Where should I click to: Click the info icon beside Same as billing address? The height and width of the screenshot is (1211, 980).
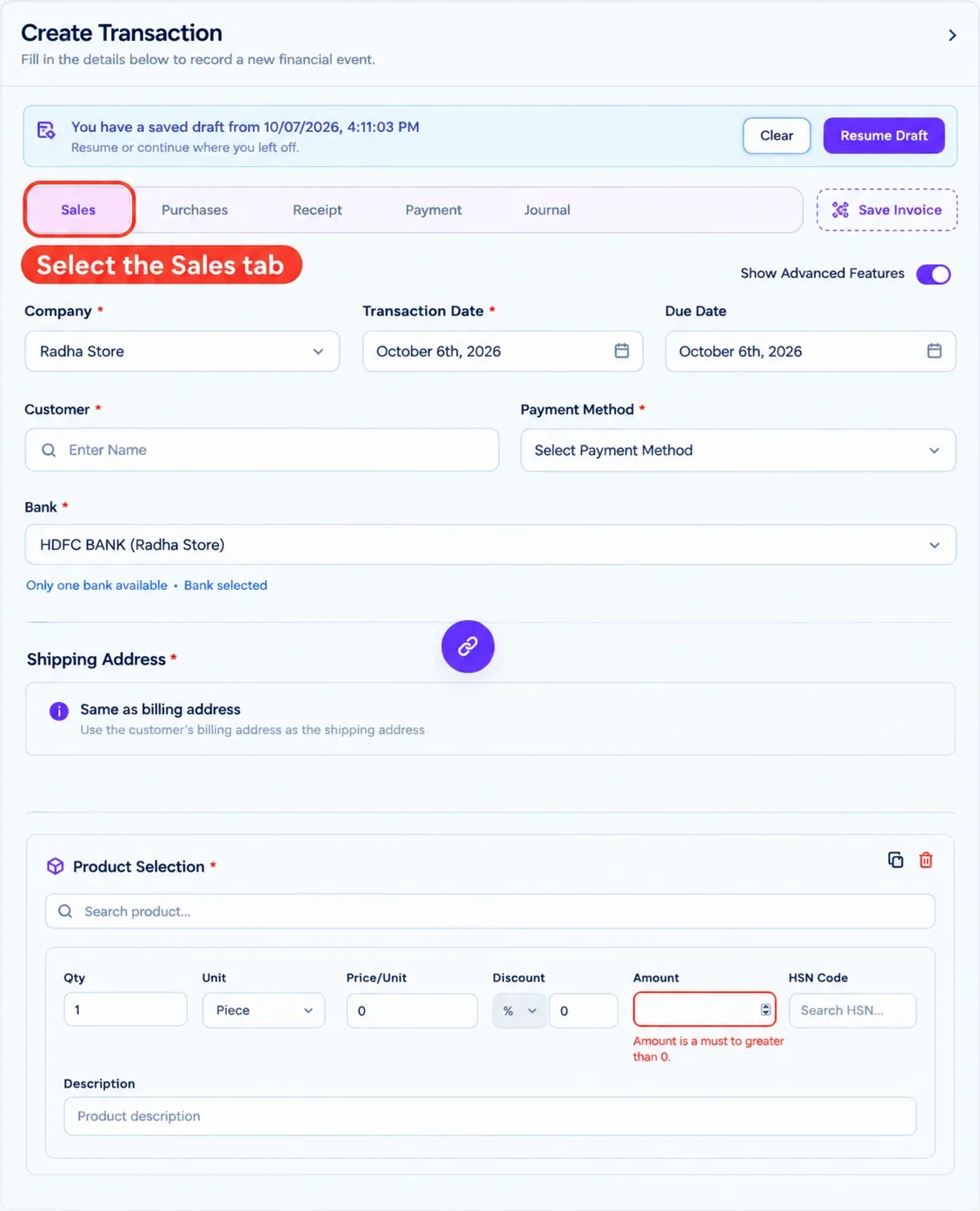tap(59, 711)
